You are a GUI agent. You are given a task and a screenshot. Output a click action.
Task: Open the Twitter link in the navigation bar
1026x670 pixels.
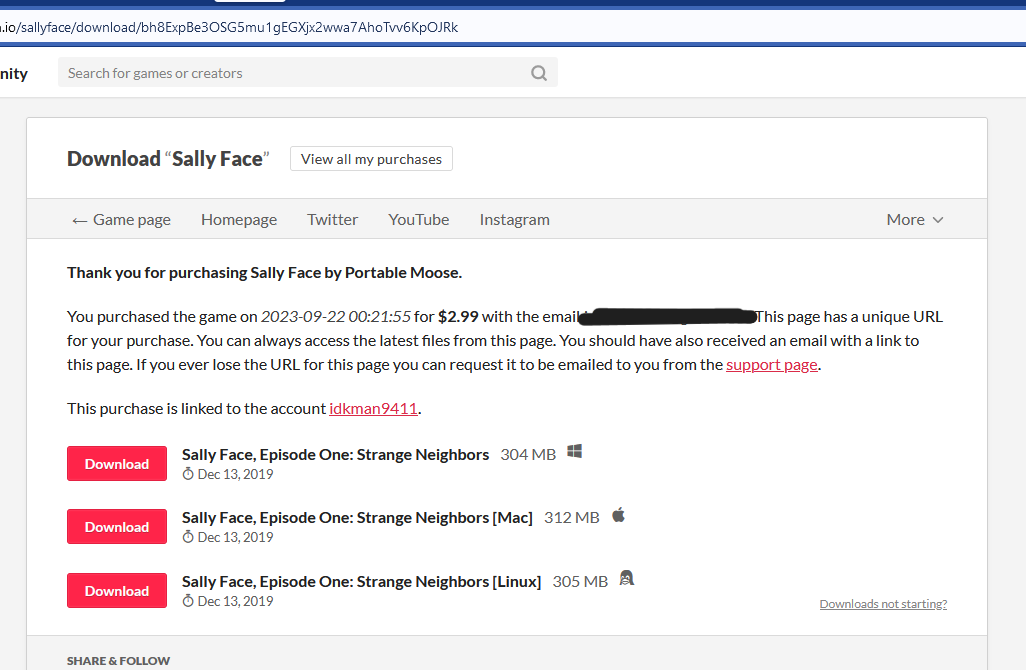pyautogui.click(x=332, y=219)
